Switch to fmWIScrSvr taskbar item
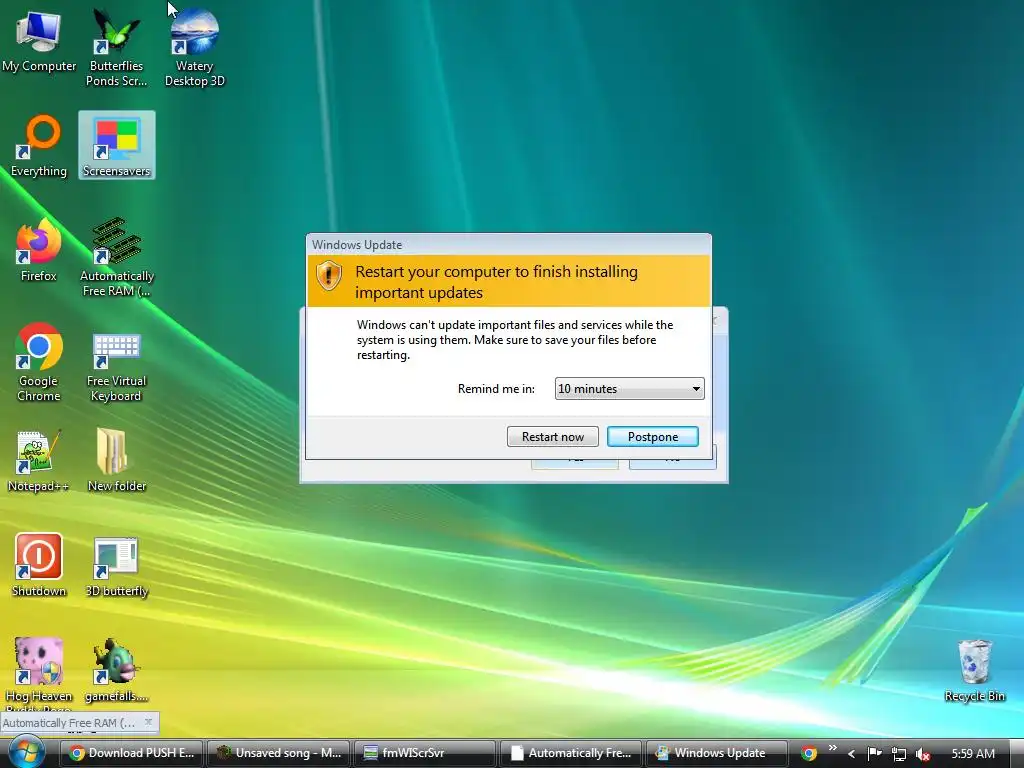This screenshot has width=1024, height=768. click(425, 753)
